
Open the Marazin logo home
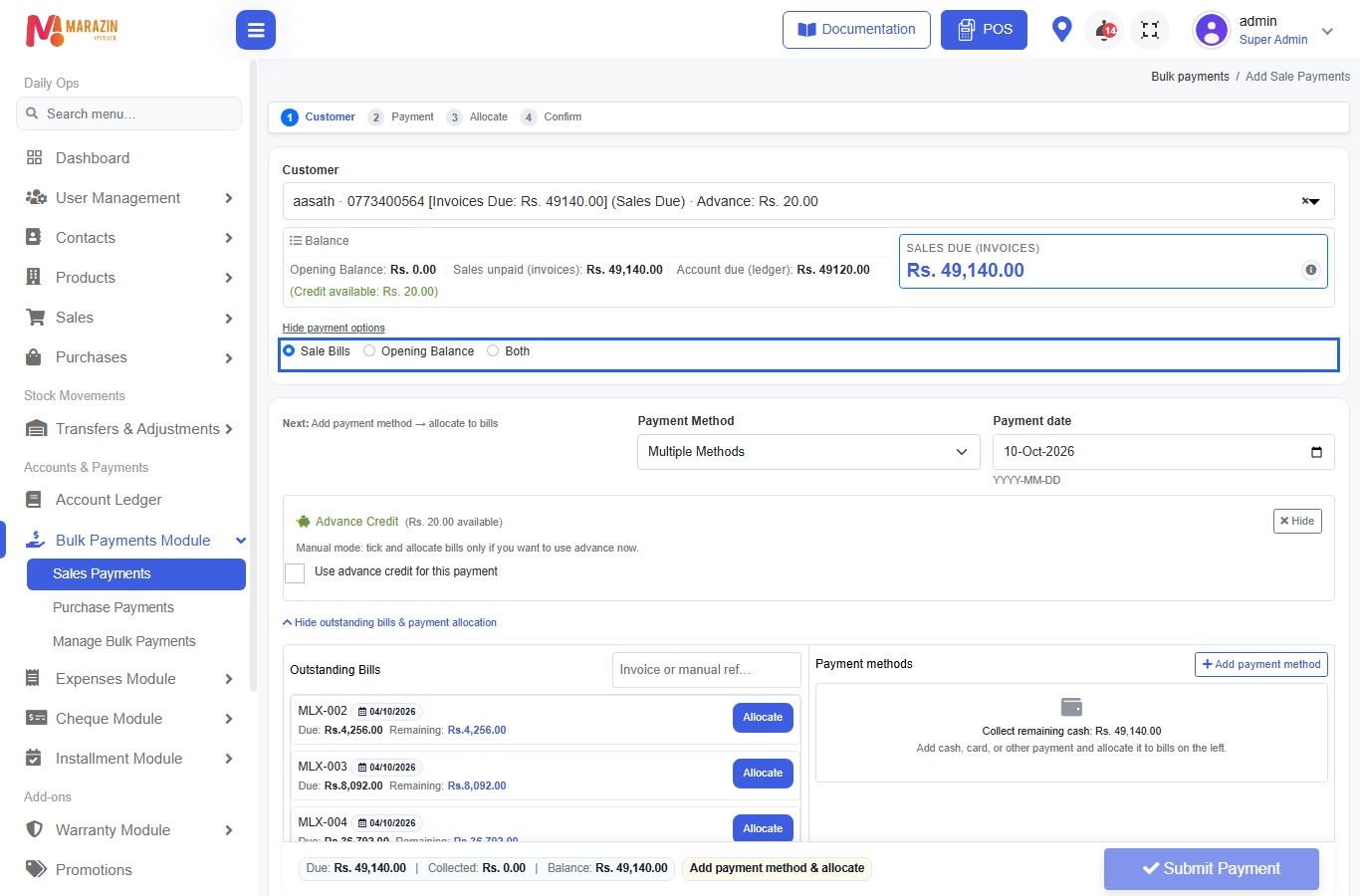72,30
